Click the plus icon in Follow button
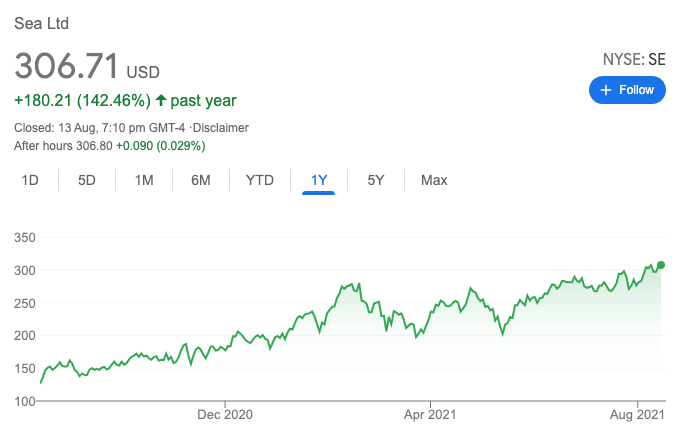679x424 pixels. [603, 90]
